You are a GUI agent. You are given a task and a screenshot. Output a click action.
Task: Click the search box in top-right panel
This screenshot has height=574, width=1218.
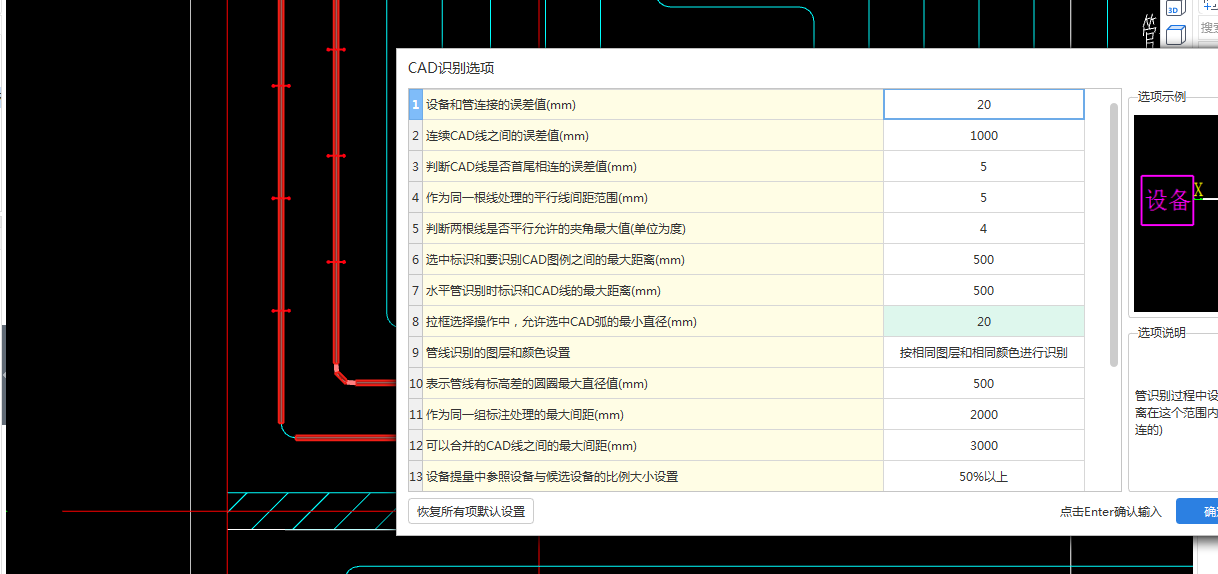click(x=1208, y=28)
